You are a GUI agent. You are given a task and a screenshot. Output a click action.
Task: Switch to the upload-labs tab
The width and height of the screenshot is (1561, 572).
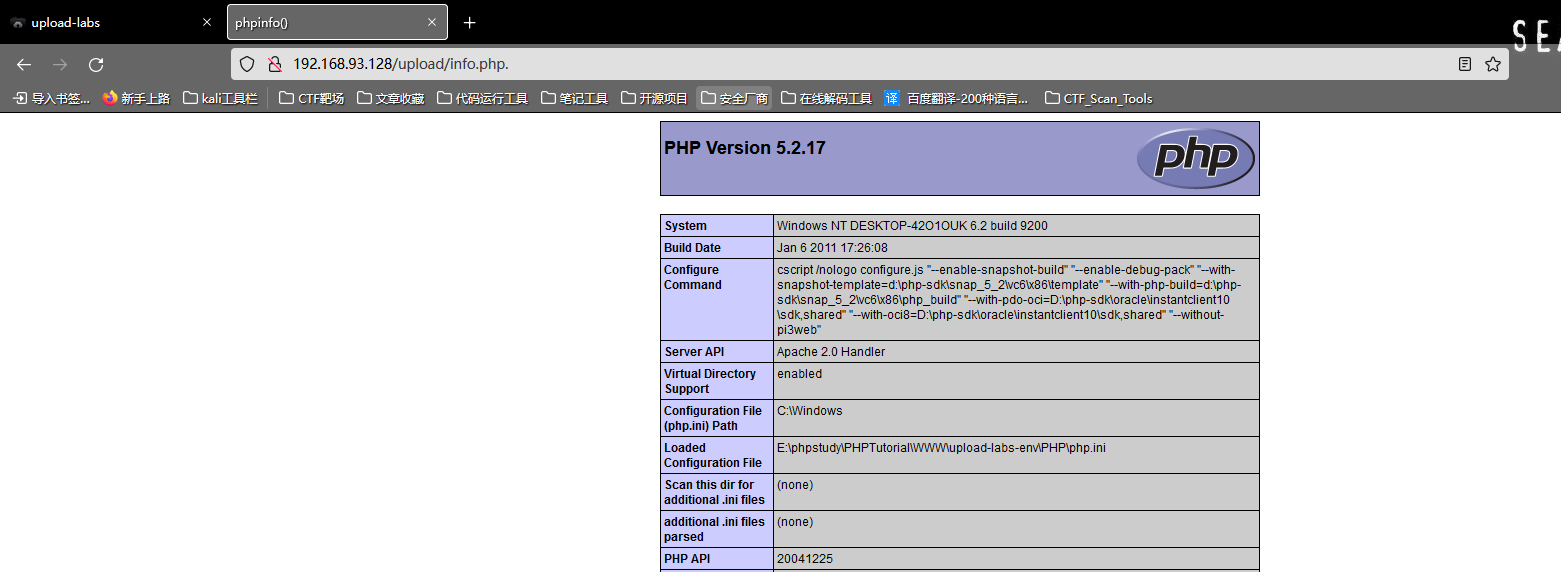coord(110,22)
